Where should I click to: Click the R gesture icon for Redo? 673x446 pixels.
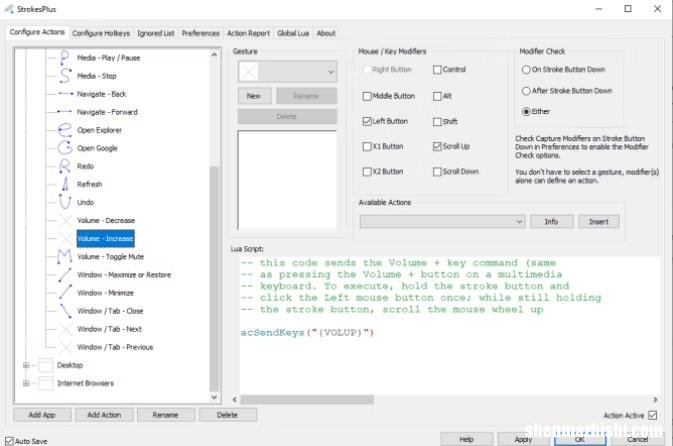pos(65,166)
